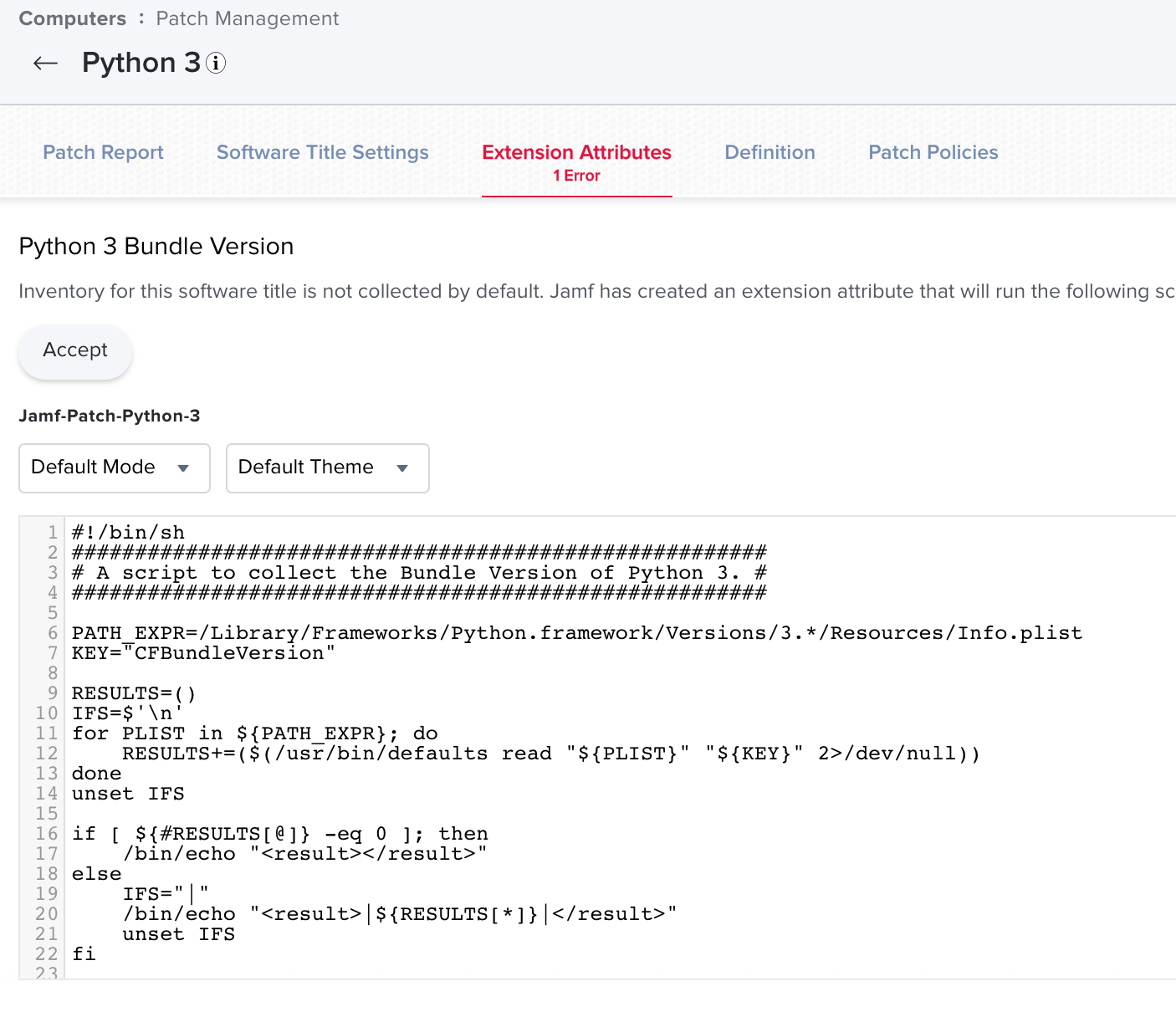Click the PATH_EXPR= line in script
Viewport: 1176px width, 1022px height.
[577, 633]
